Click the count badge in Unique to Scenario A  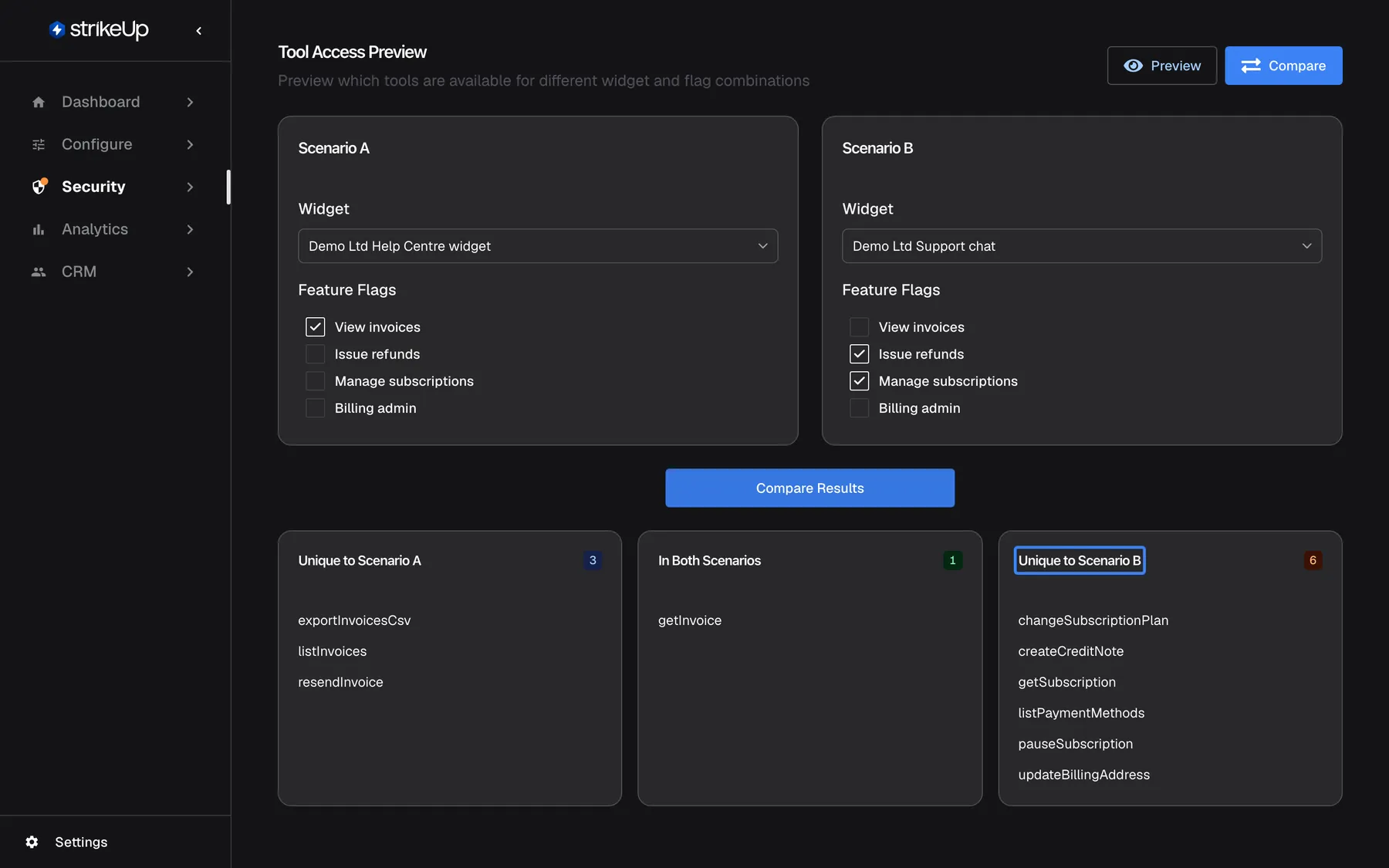click(x=593, y=560)
